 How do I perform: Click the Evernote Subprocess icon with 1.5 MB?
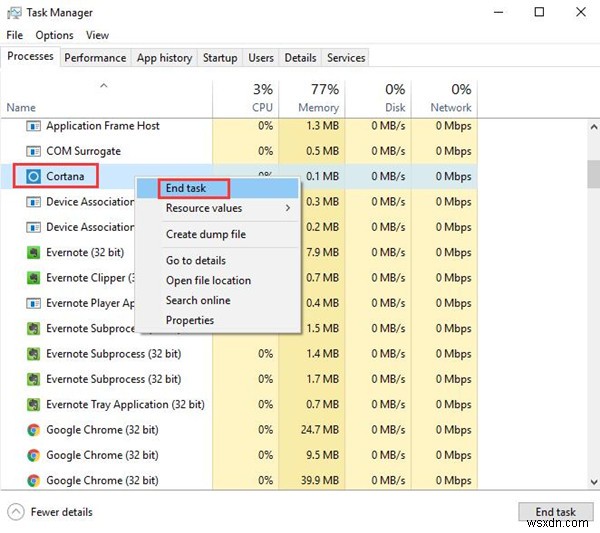pos(33,329)
